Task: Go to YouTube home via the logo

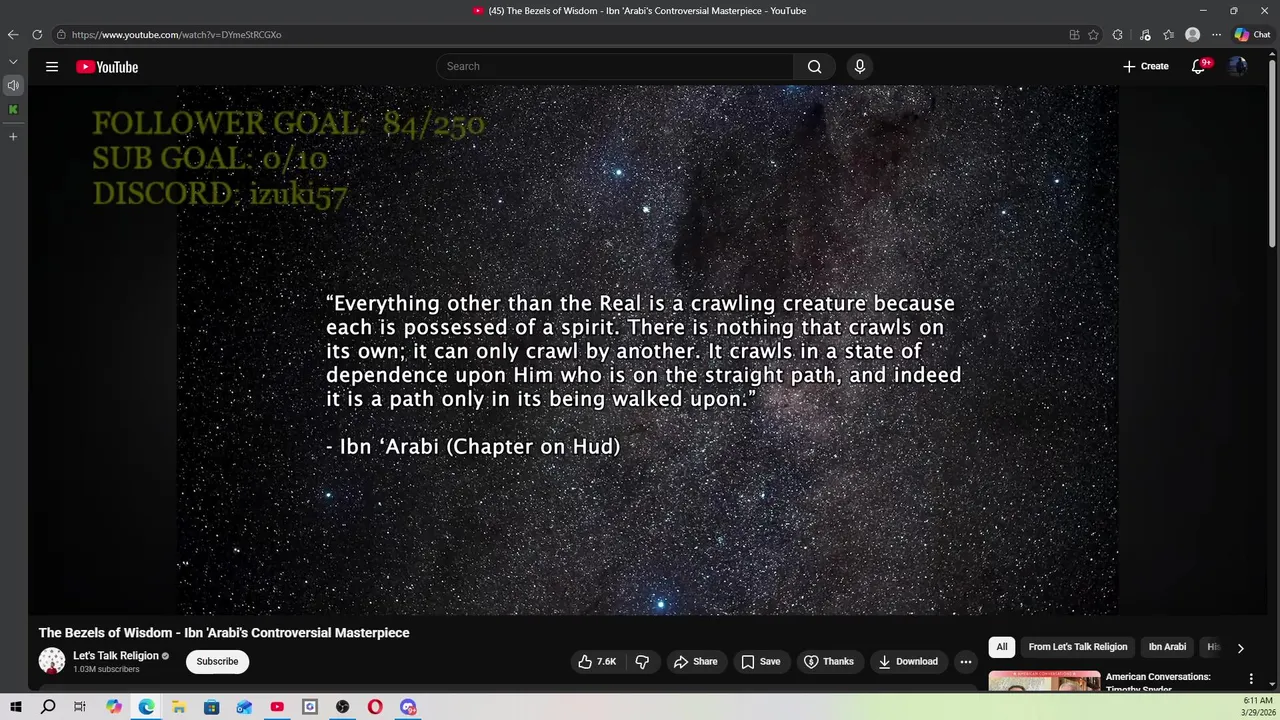Action: [107, 67]
